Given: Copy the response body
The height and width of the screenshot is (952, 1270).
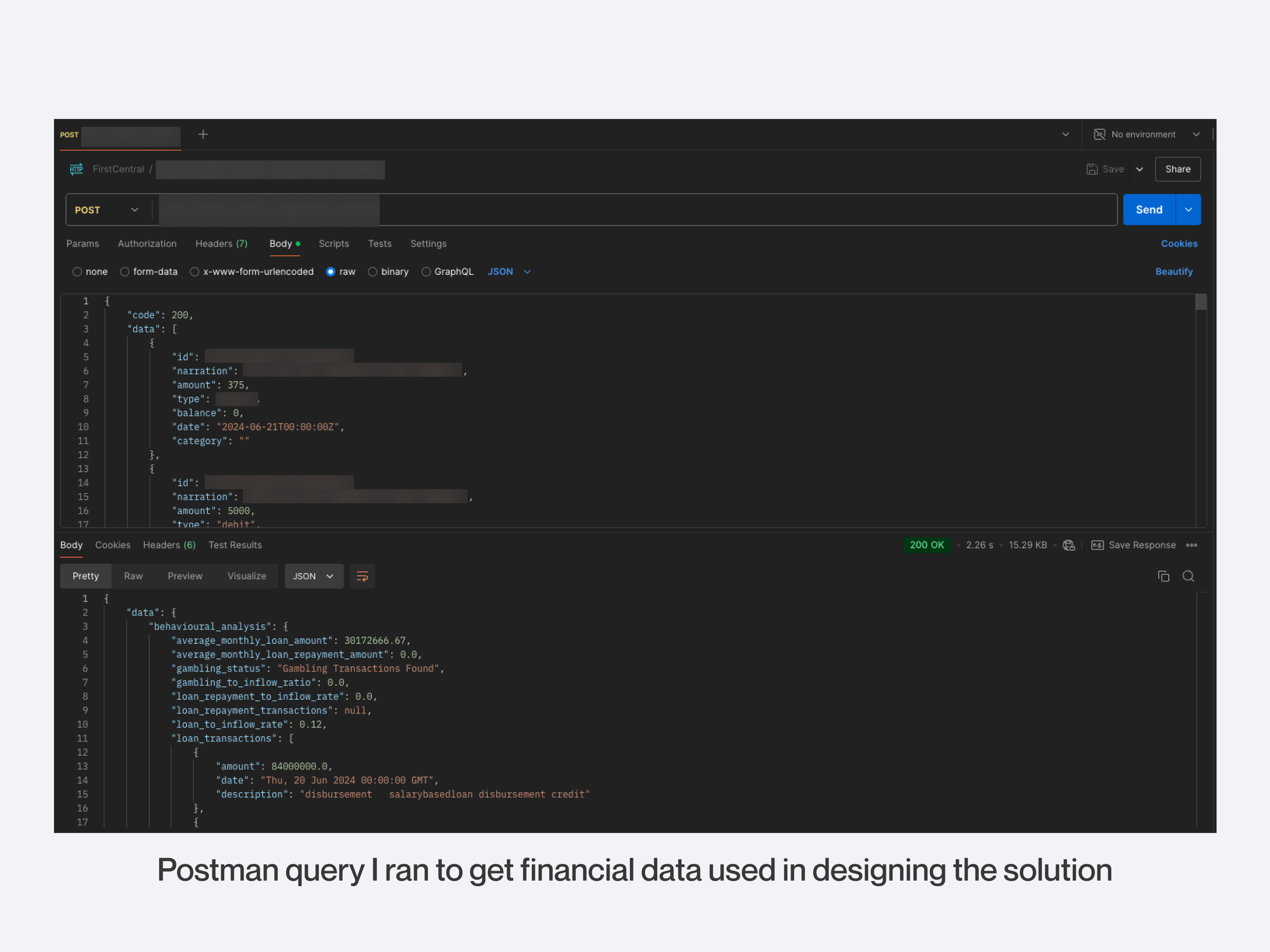Looking at the screenshot, I should [1163, 576].
